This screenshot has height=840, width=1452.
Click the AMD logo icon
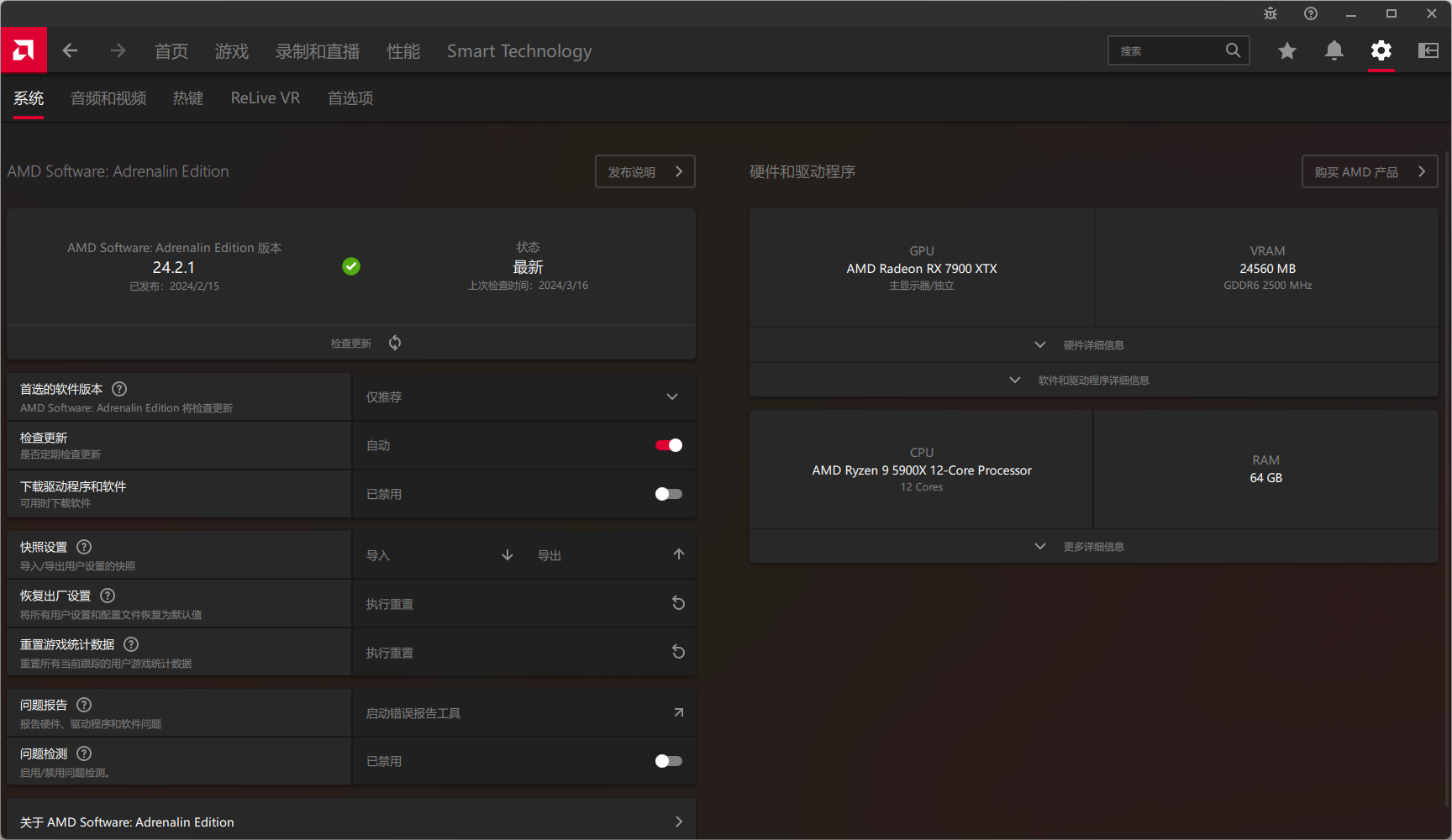coord(24,50)
